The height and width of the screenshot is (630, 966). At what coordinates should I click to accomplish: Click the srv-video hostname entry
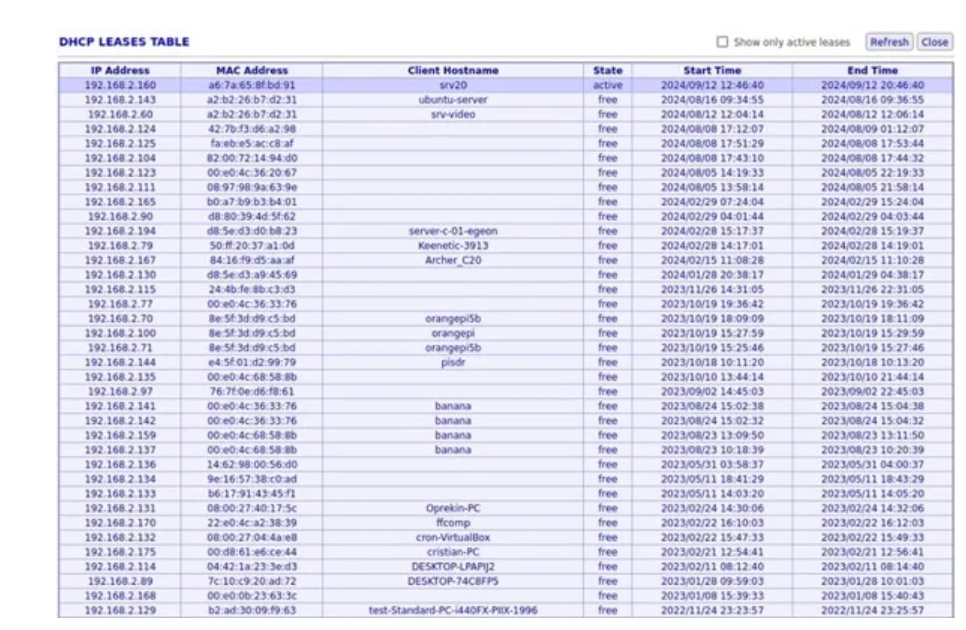pyautogui.click(x=453, y=115)
